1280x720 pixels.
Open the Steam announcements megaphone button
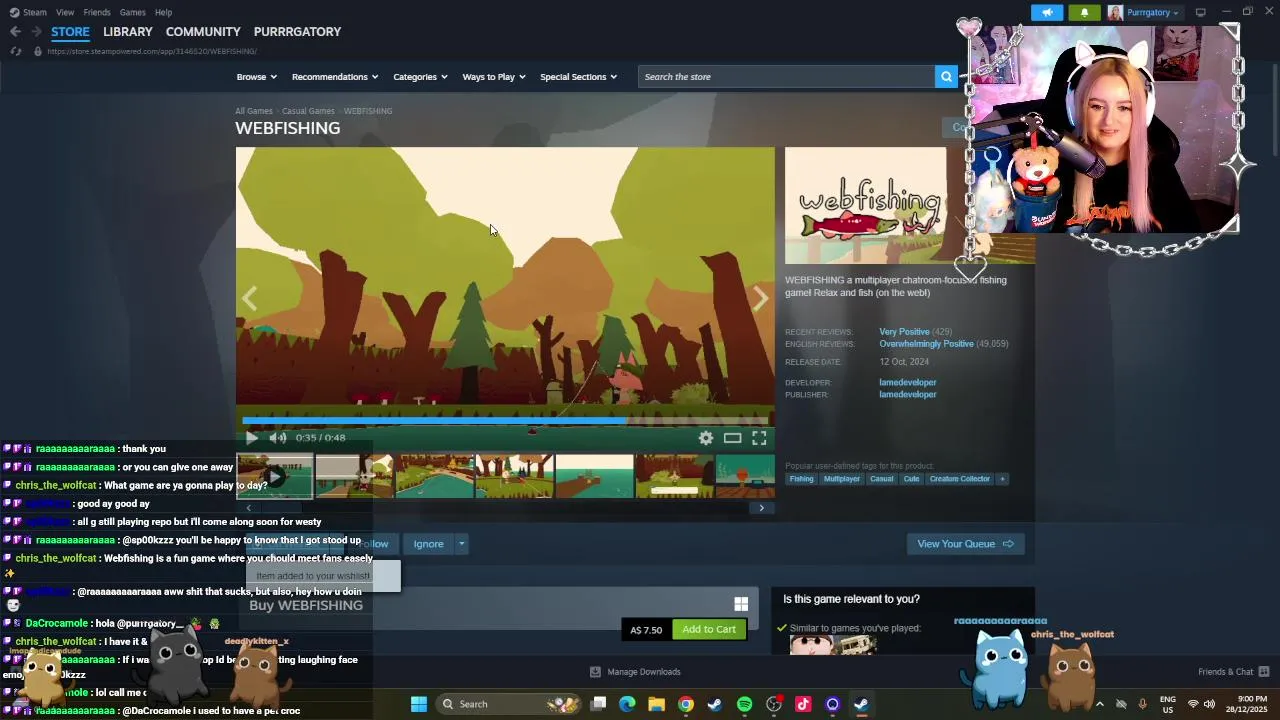tap(1047, 12)
